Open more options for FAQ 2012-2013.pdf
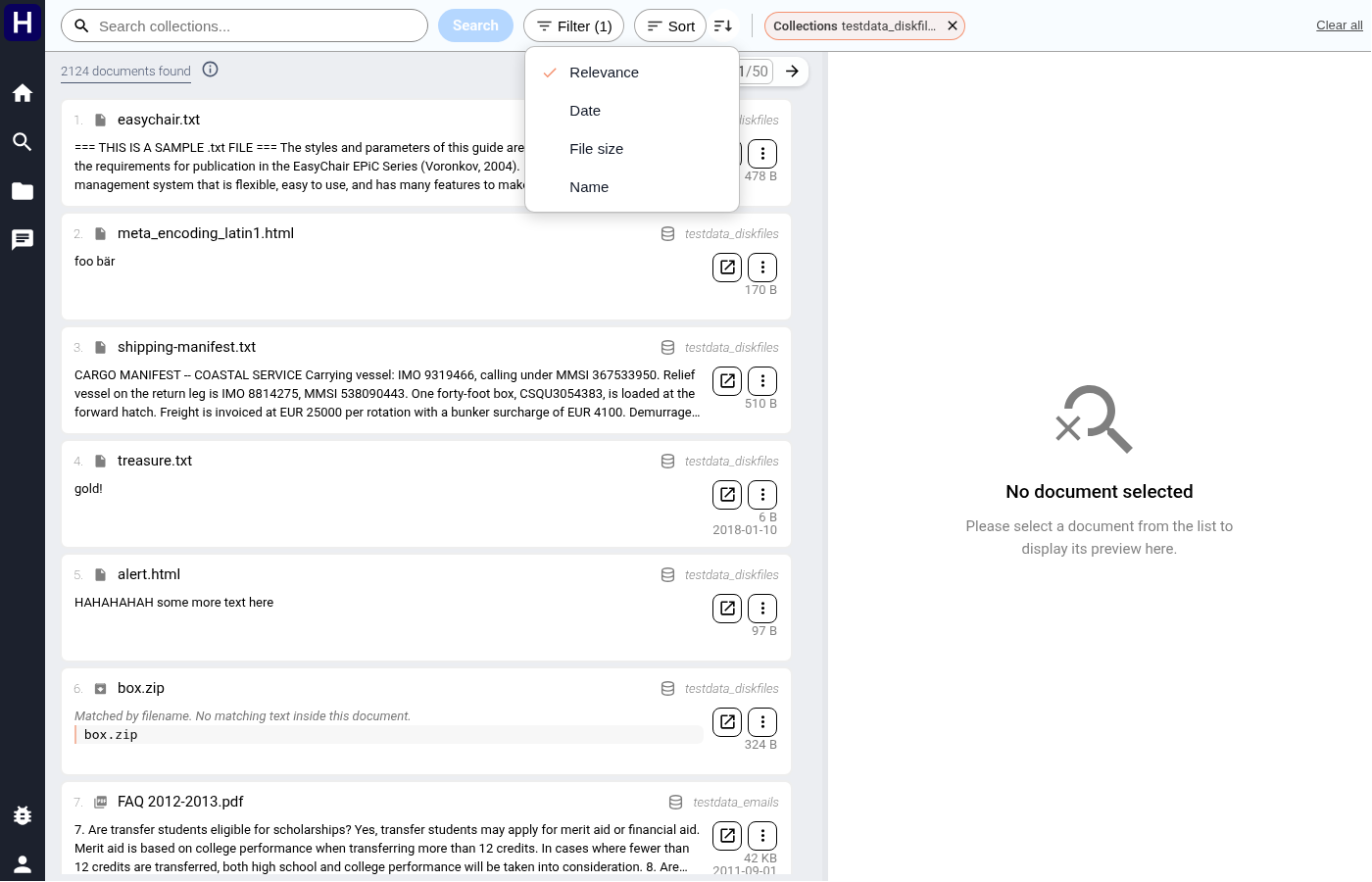The image size is (1372, 882). coord(762,836)
